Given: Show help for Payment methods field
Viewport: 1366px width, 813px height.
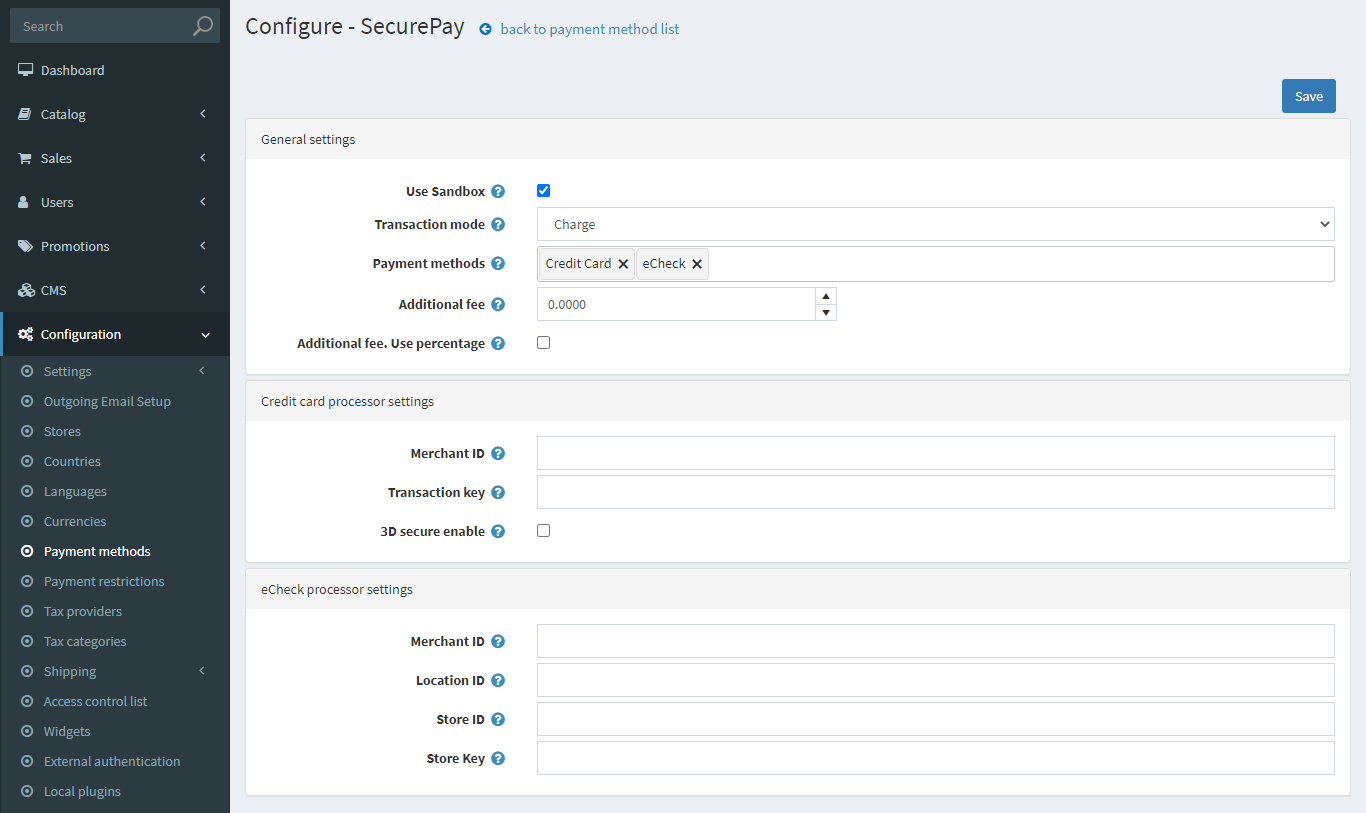Looking at the screenshot, I should (x=498, y=263).
